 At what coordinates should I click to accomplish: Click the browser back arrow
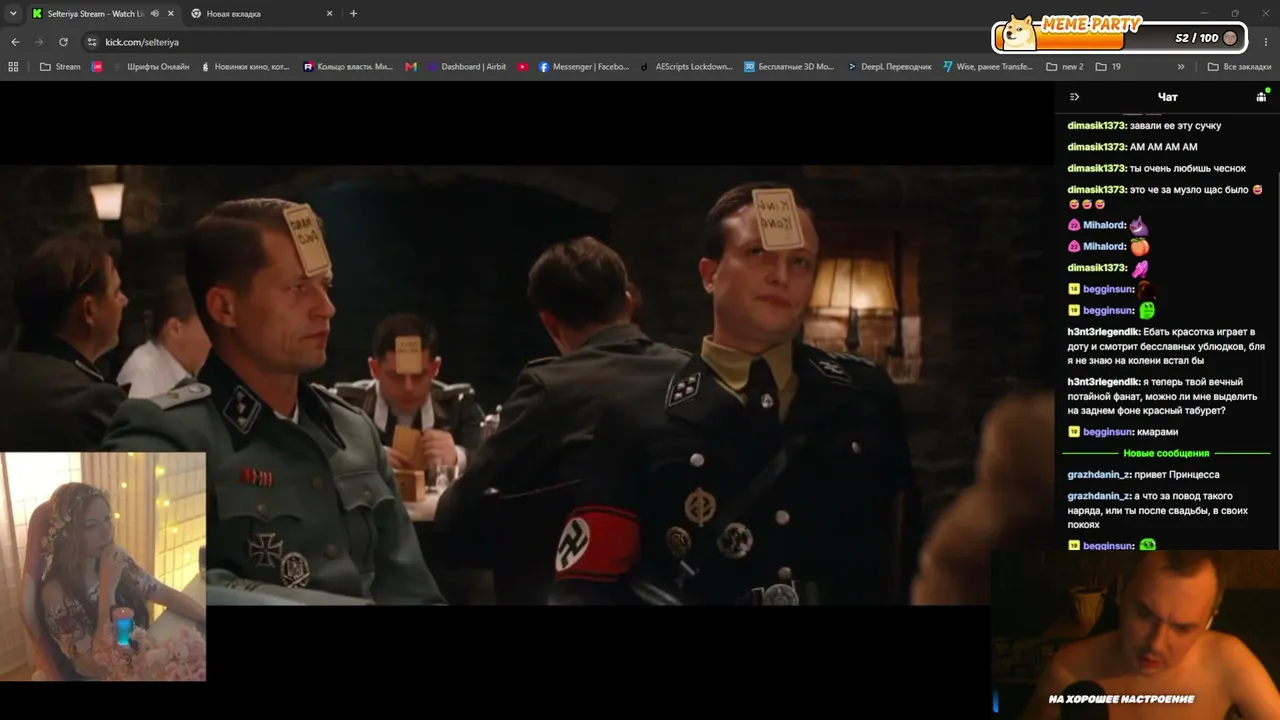coord(15,42)
